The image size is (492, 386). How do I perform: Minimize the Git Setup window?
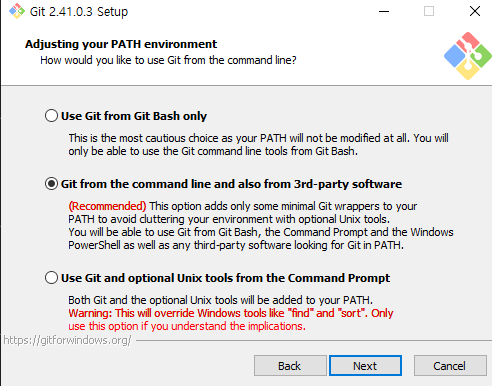[x=384, y=11]
